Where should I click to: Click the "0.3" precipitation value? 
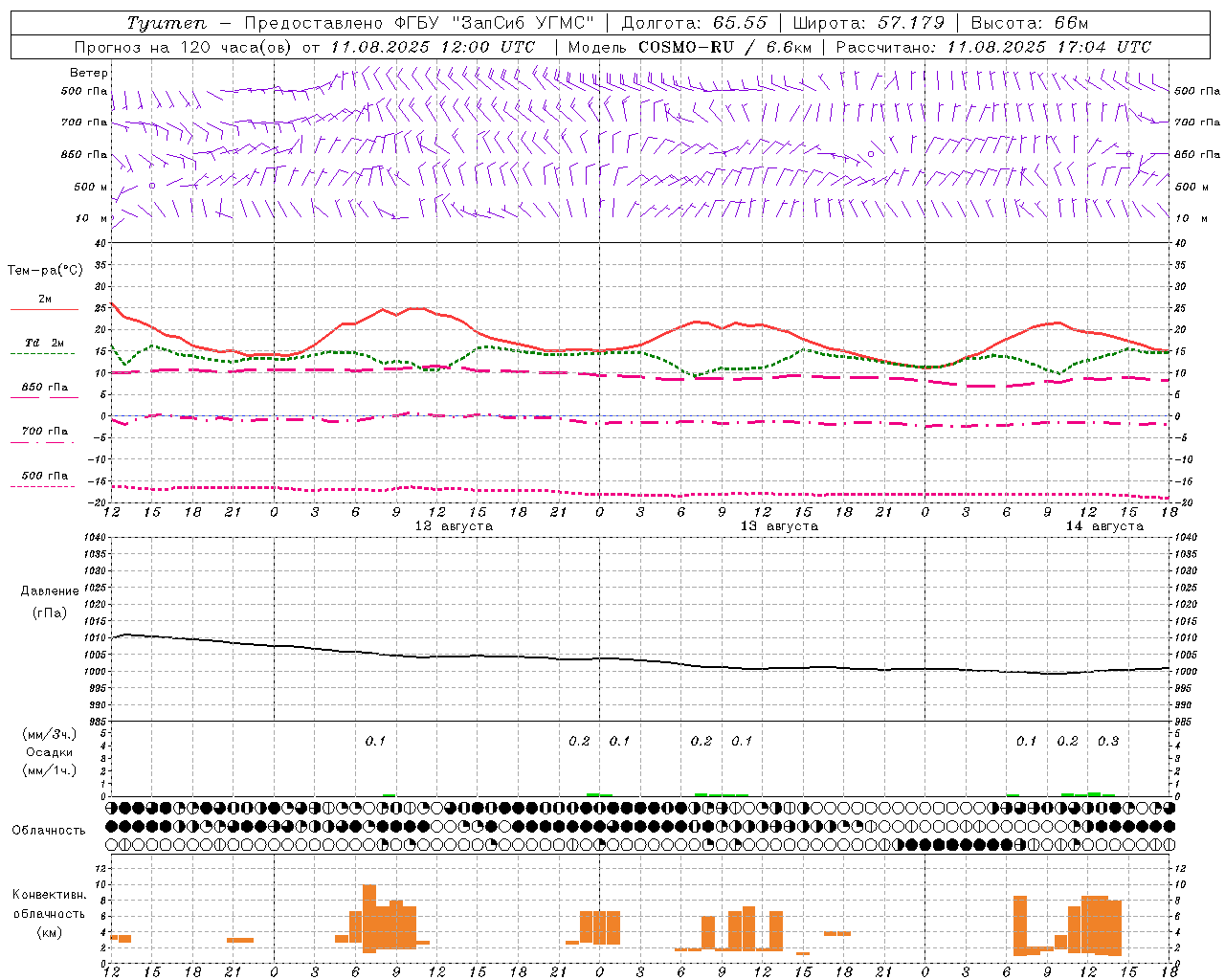click(x=1108, y=742)
